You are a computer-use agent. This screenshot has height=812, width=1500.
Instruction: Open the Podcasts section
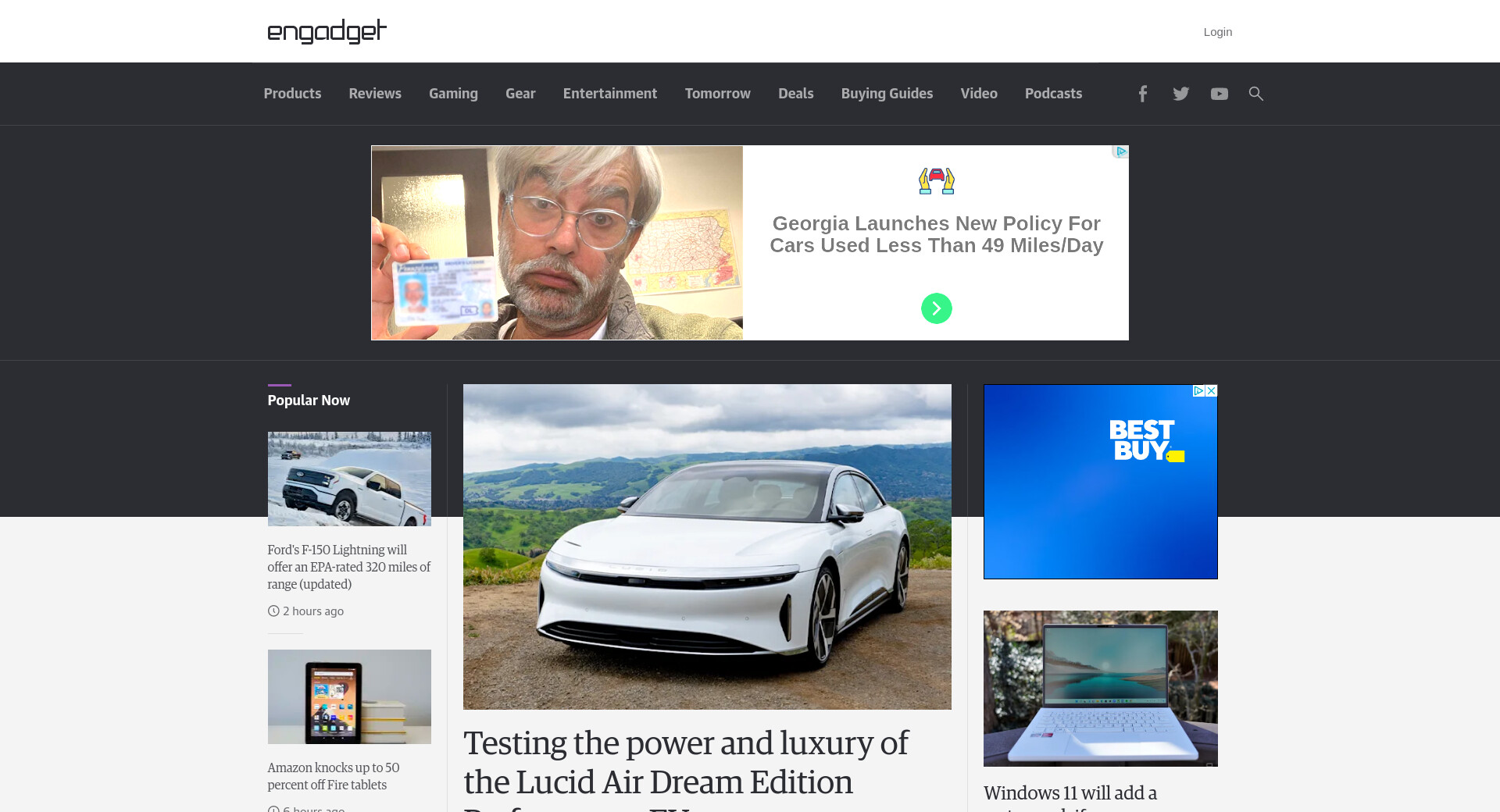click(1054, 94)
